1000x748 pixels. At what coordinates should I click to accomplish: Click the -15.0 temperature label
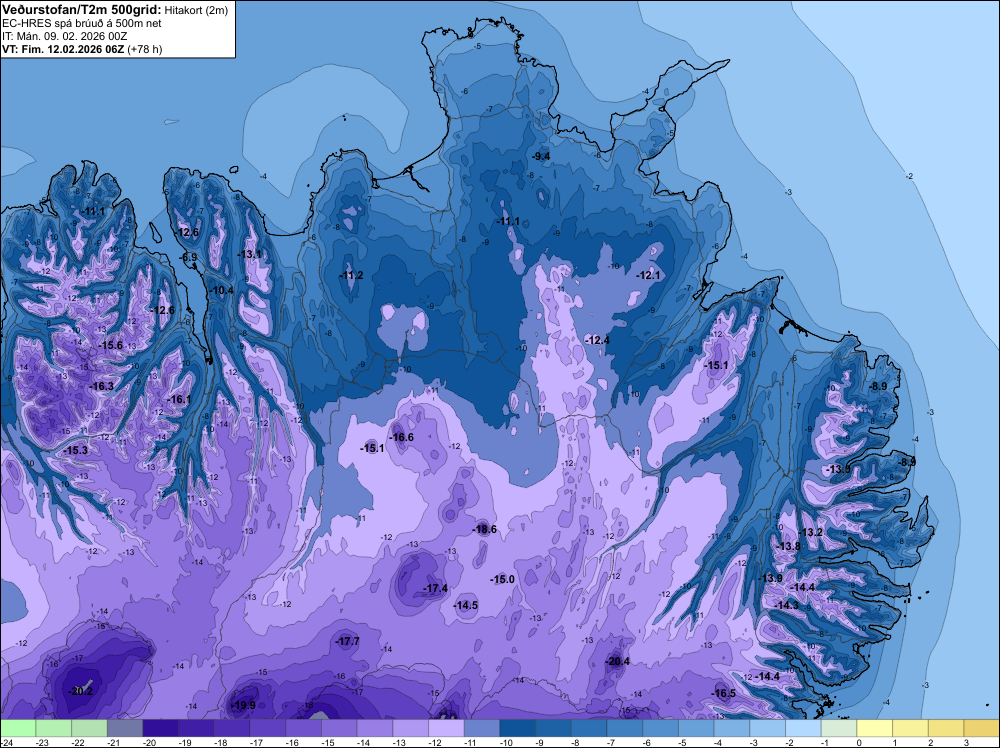pyautogui.click(x=503, y=579)
